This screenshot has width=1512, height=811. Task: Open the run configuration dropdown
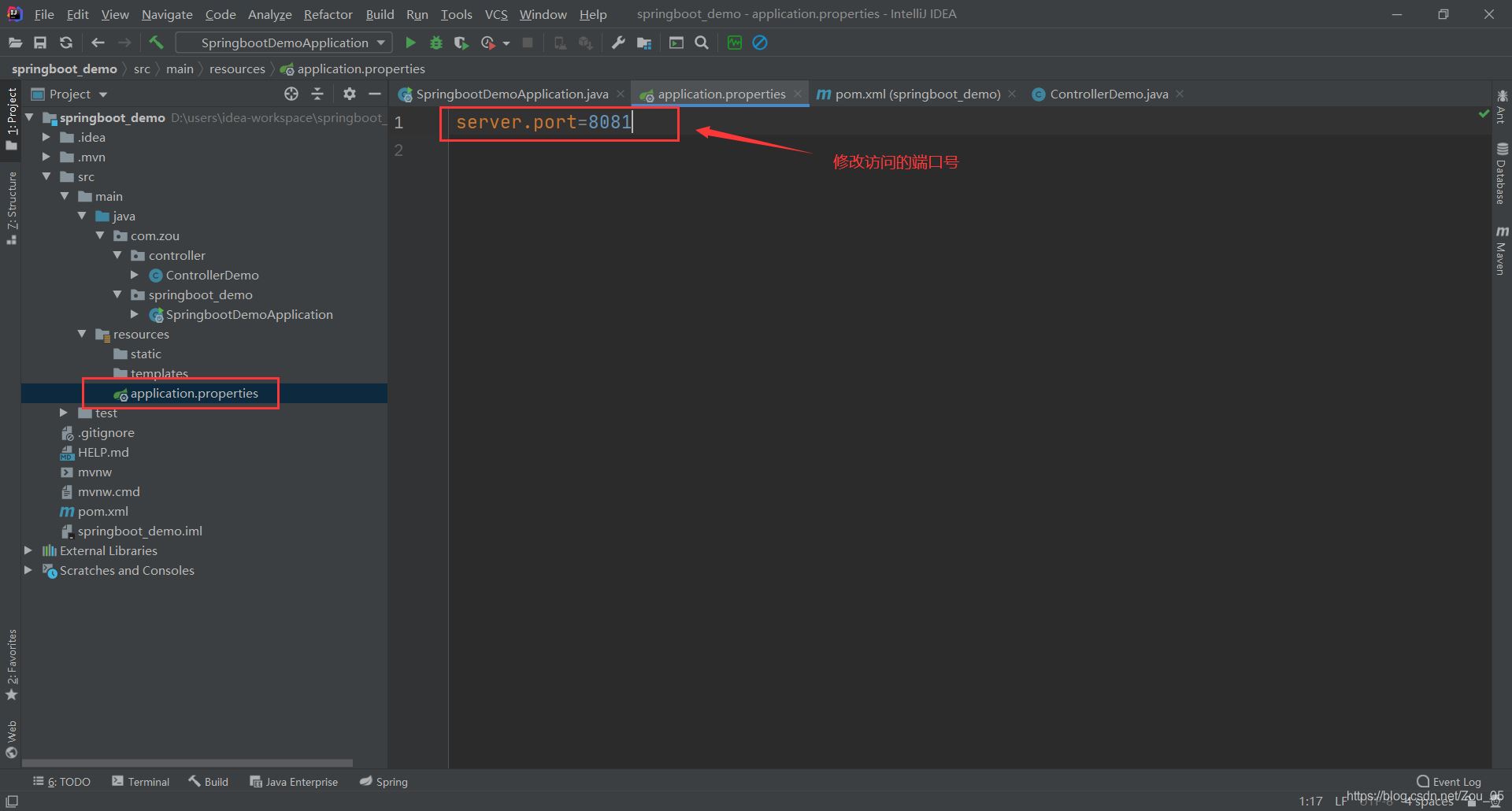click(381, 43)
